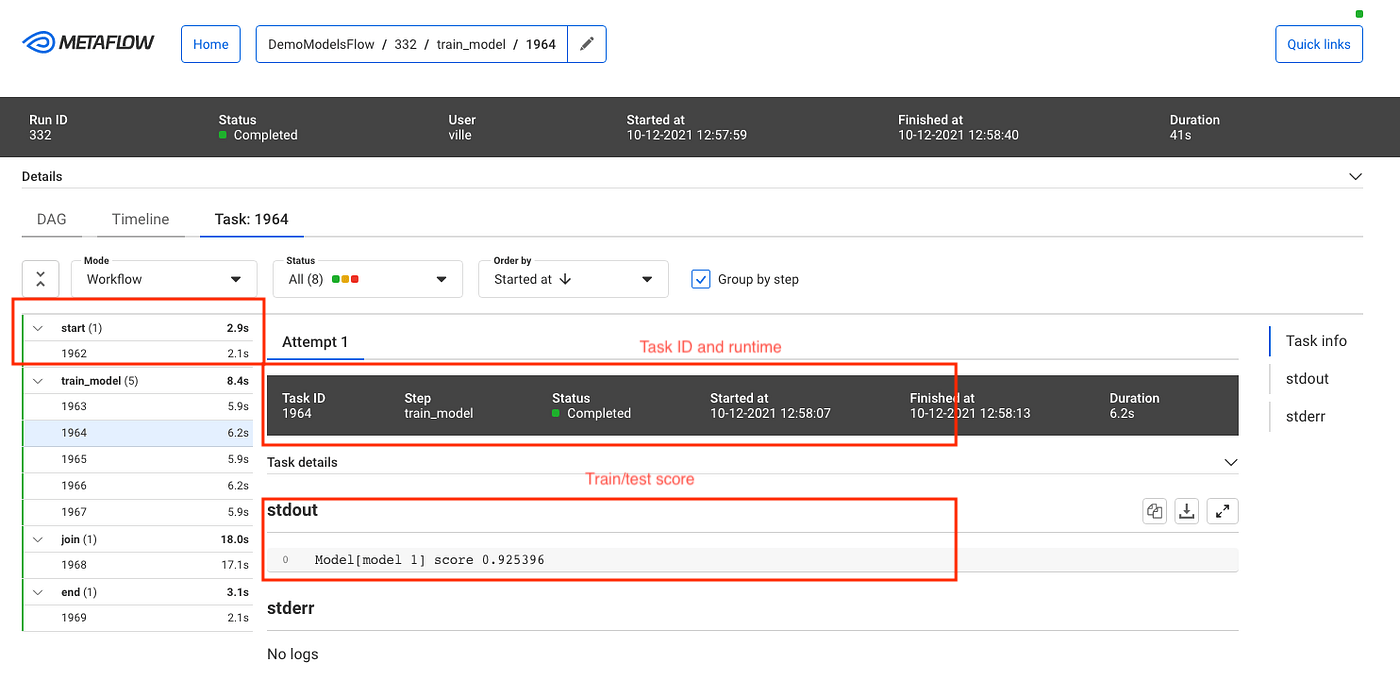Collapse the Task details section
1400x676 pixels.
click(x=1230, y=461)
